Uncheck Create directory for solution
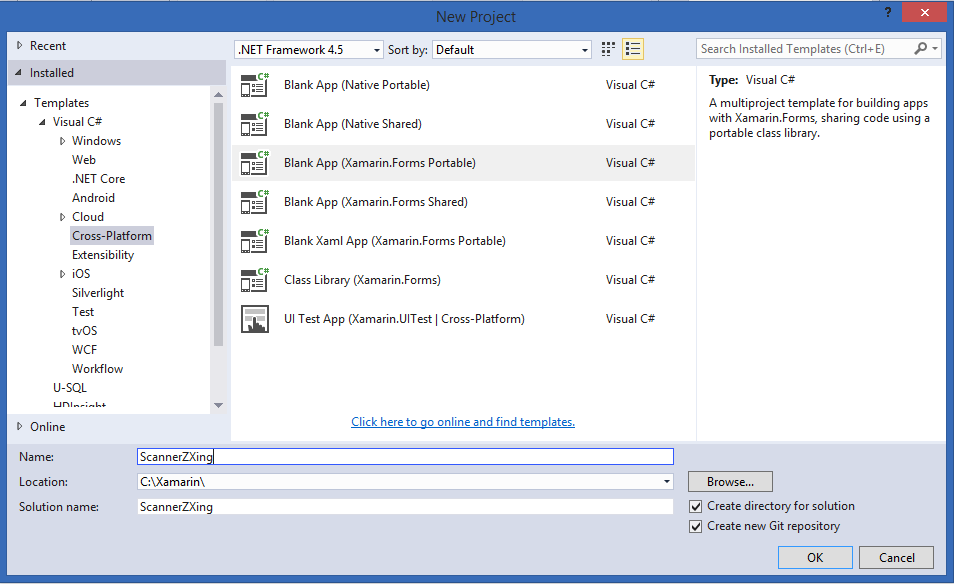 coord(695,506)
